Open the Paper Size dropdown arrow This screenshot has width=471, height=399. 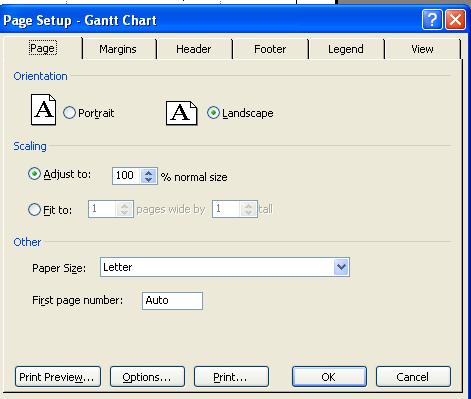341,267
